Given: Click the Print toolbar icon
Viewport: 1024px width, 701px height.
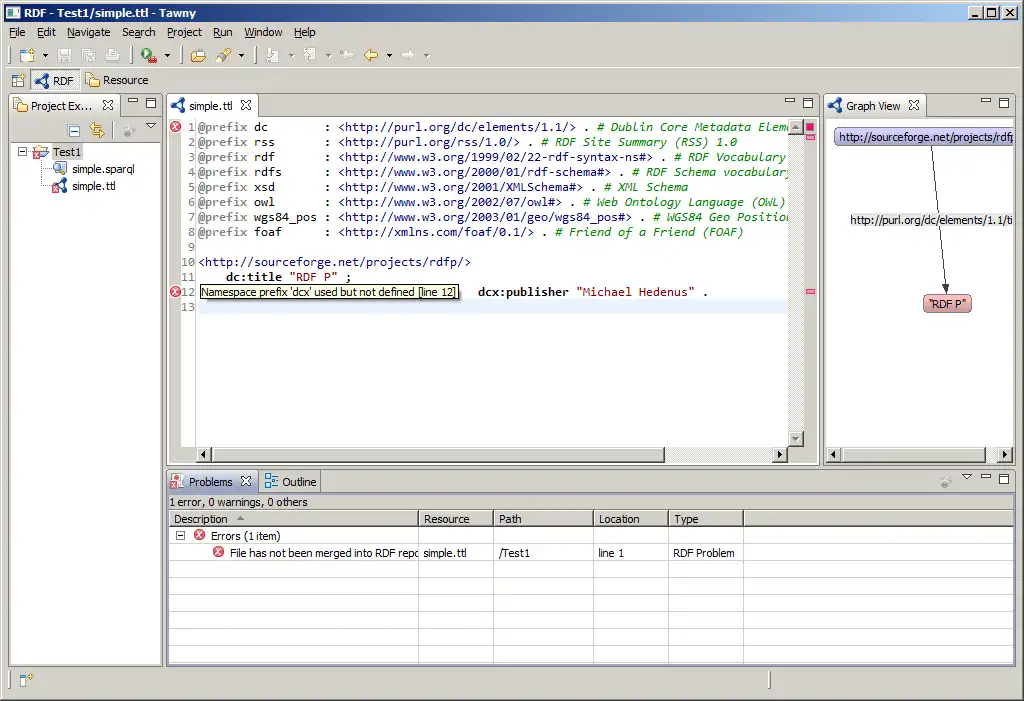Looking at the screenshot, I should pos(112,56).
